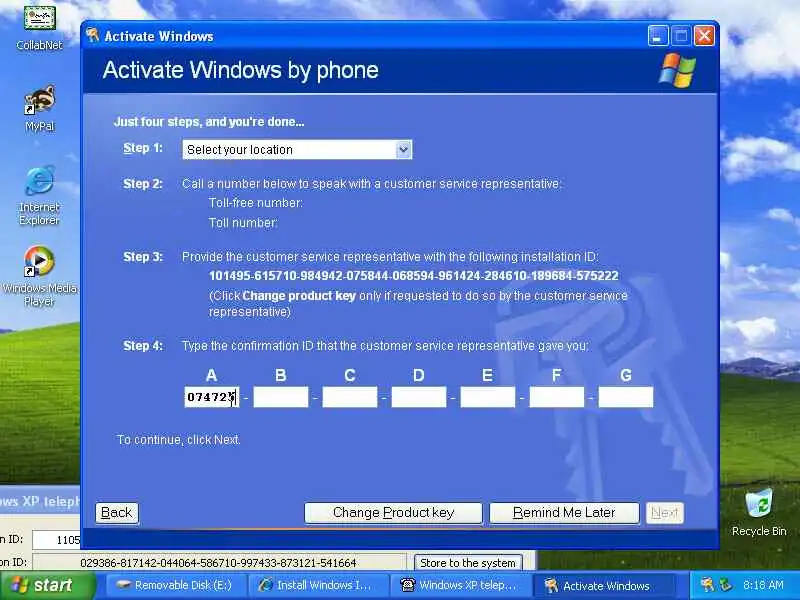Click confirmation ID field A
The height and width of the screenshot is (600, 800).
(212, 397)
